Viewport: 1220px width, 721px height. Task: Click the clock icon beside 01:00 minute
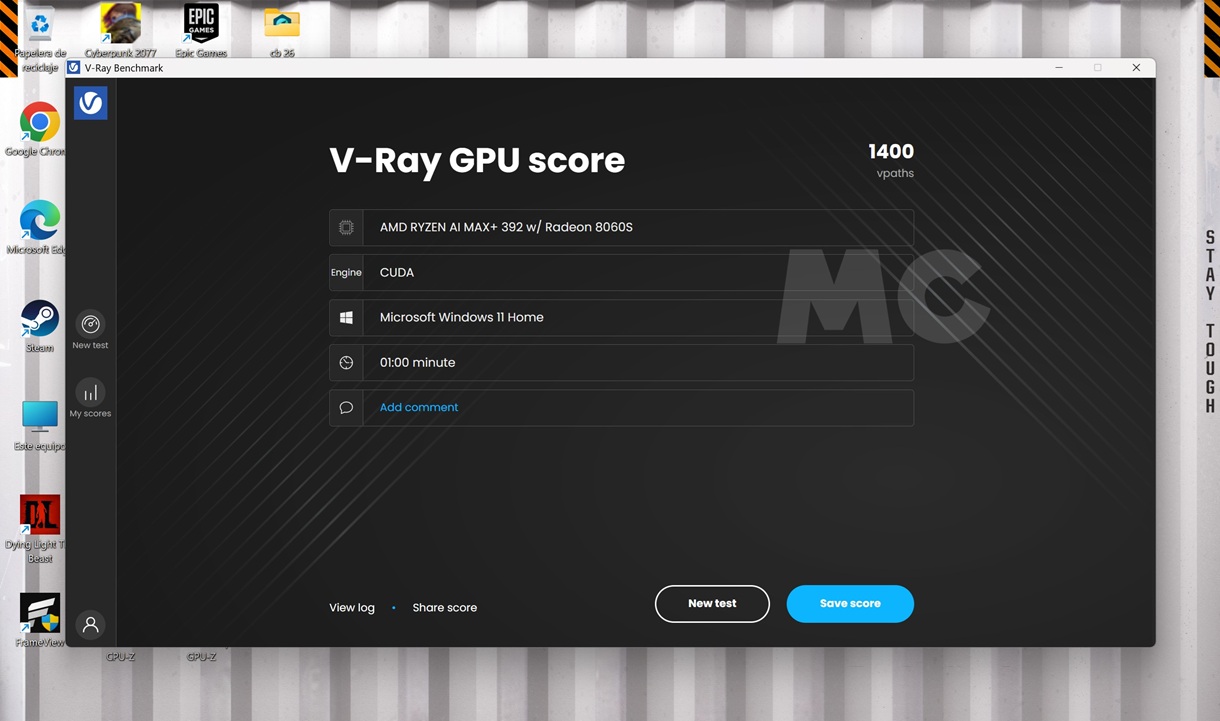point(346,362)
